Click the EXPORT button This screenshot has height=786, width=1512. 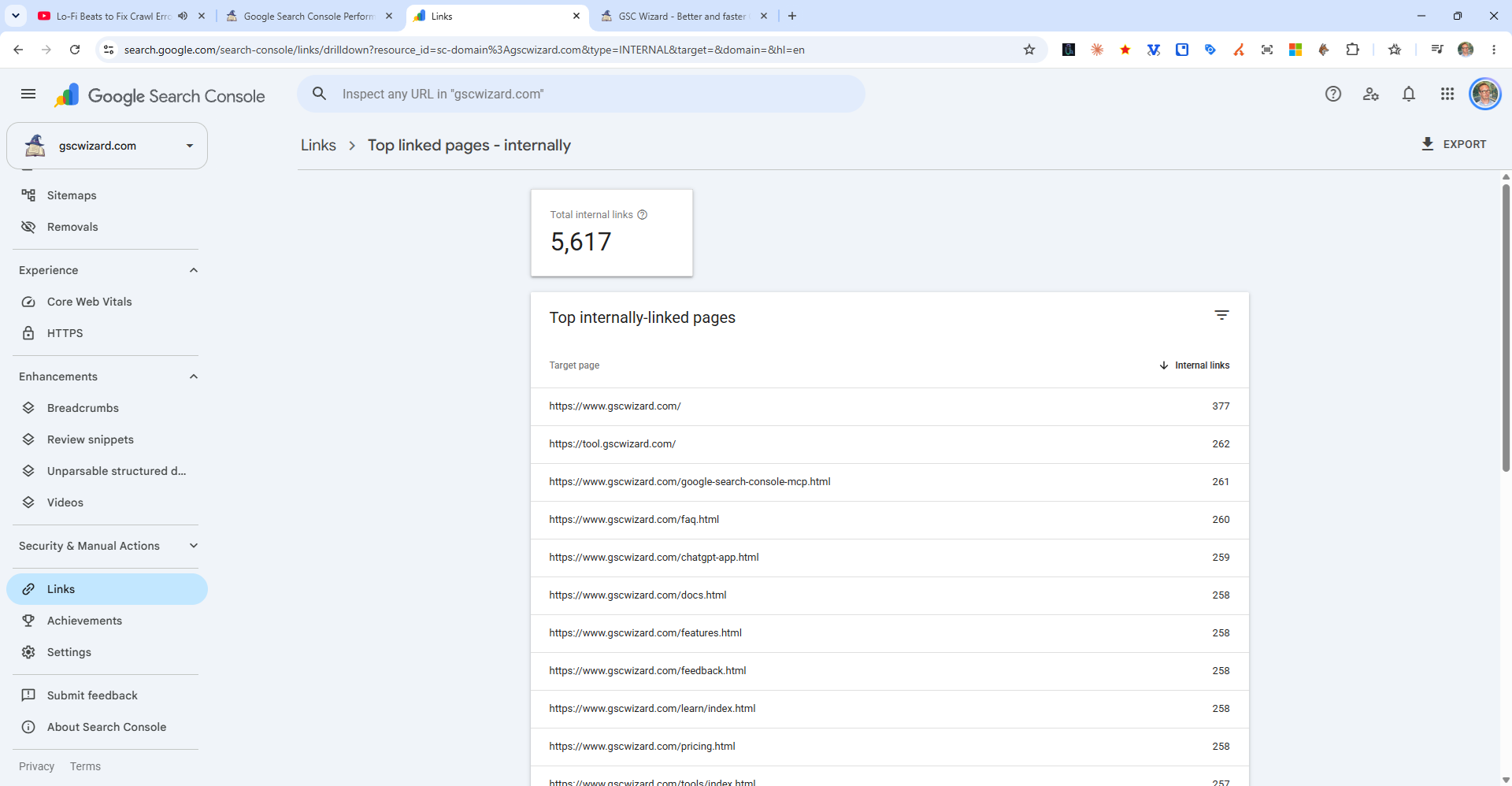[x=1454, y=144]
